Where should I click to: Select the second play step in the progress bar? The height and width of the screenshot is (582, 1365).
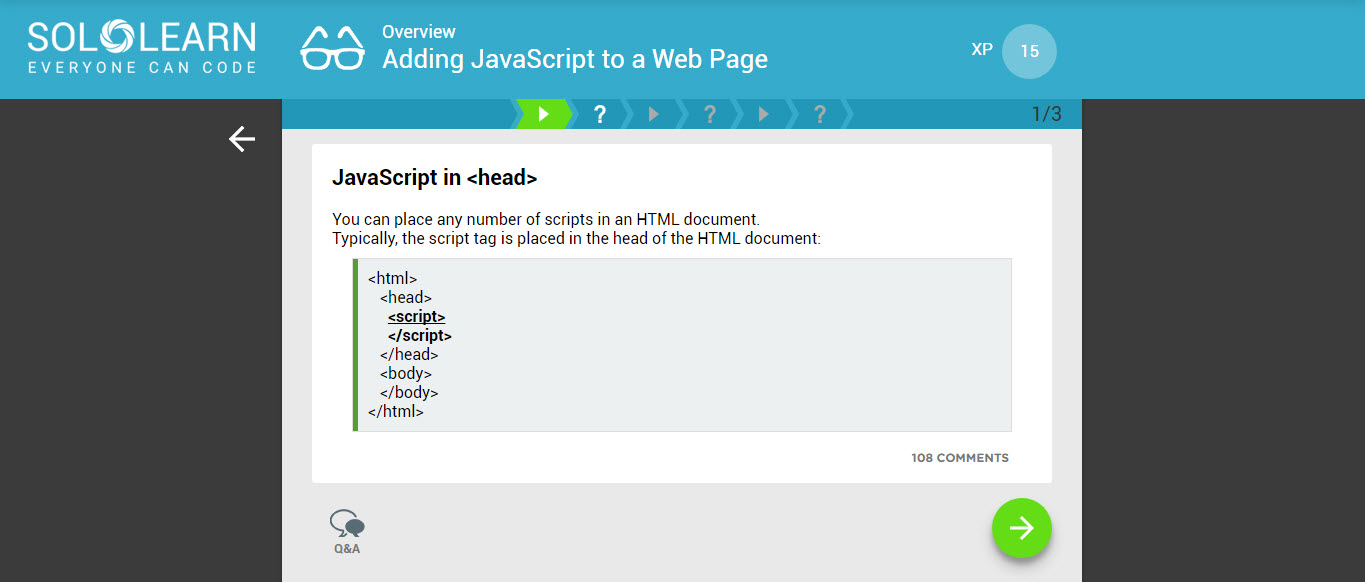tap(654, 114)
